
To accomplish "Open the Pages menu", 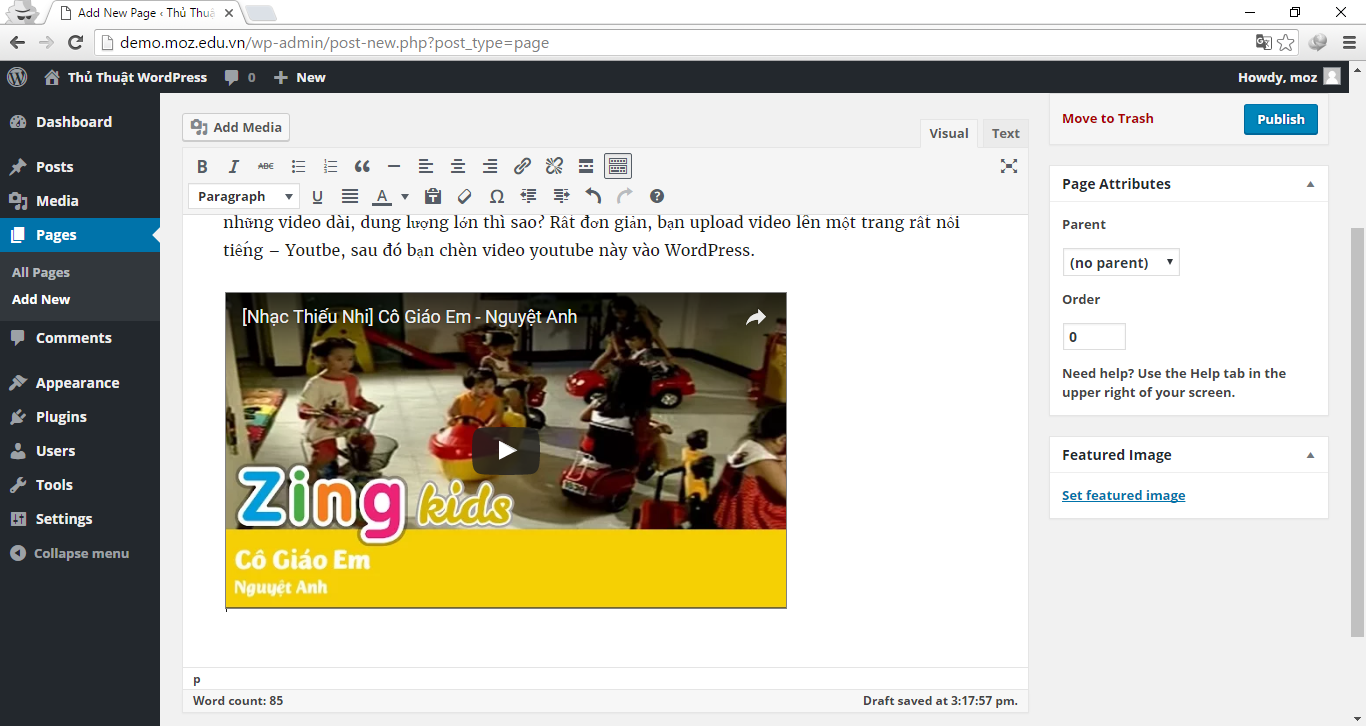I will point(80,235).
